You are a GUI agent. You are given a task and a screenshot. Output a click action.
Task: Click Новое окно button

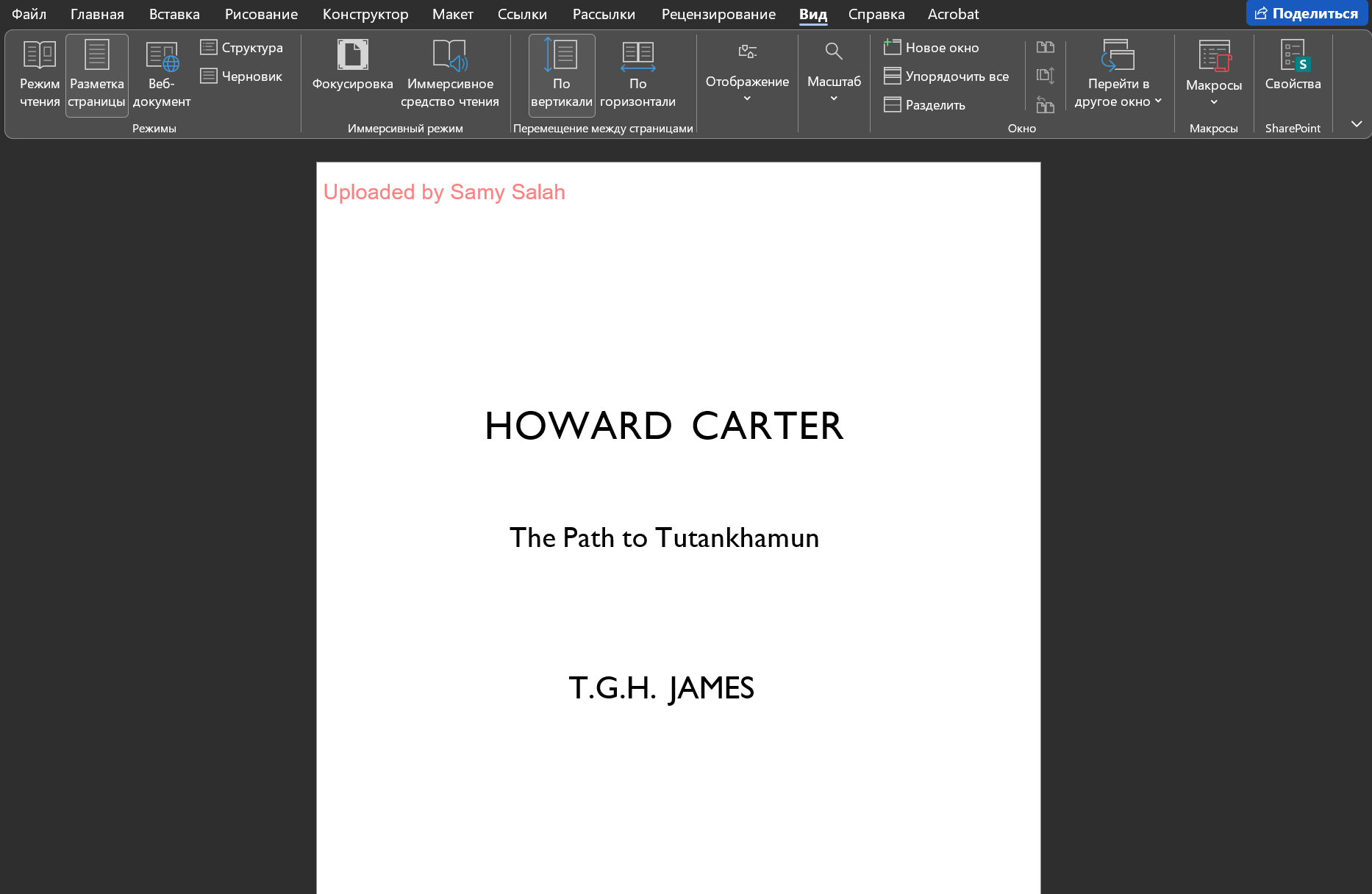pos(932,48)
